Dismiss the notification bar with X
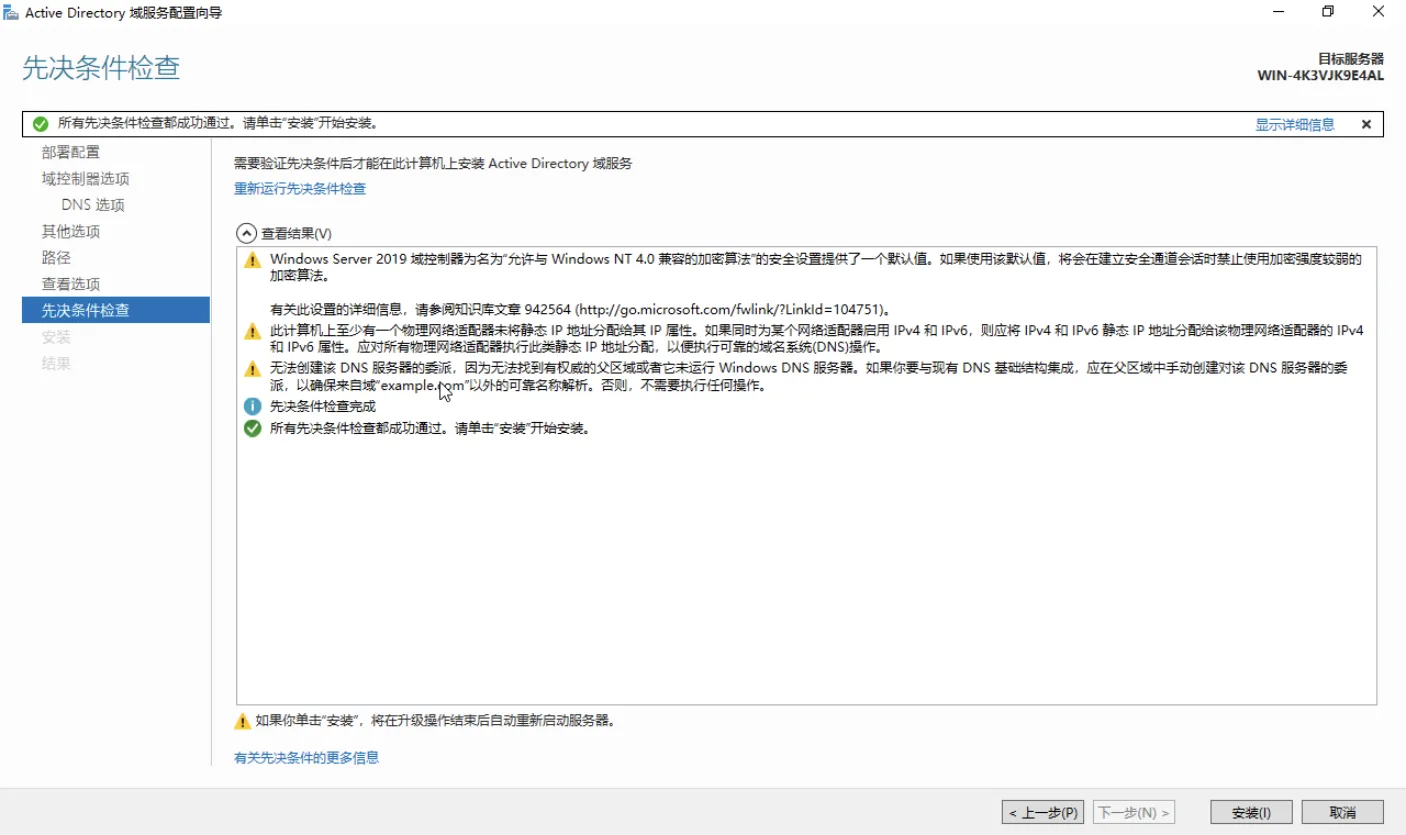 [x=1366, y=124]
